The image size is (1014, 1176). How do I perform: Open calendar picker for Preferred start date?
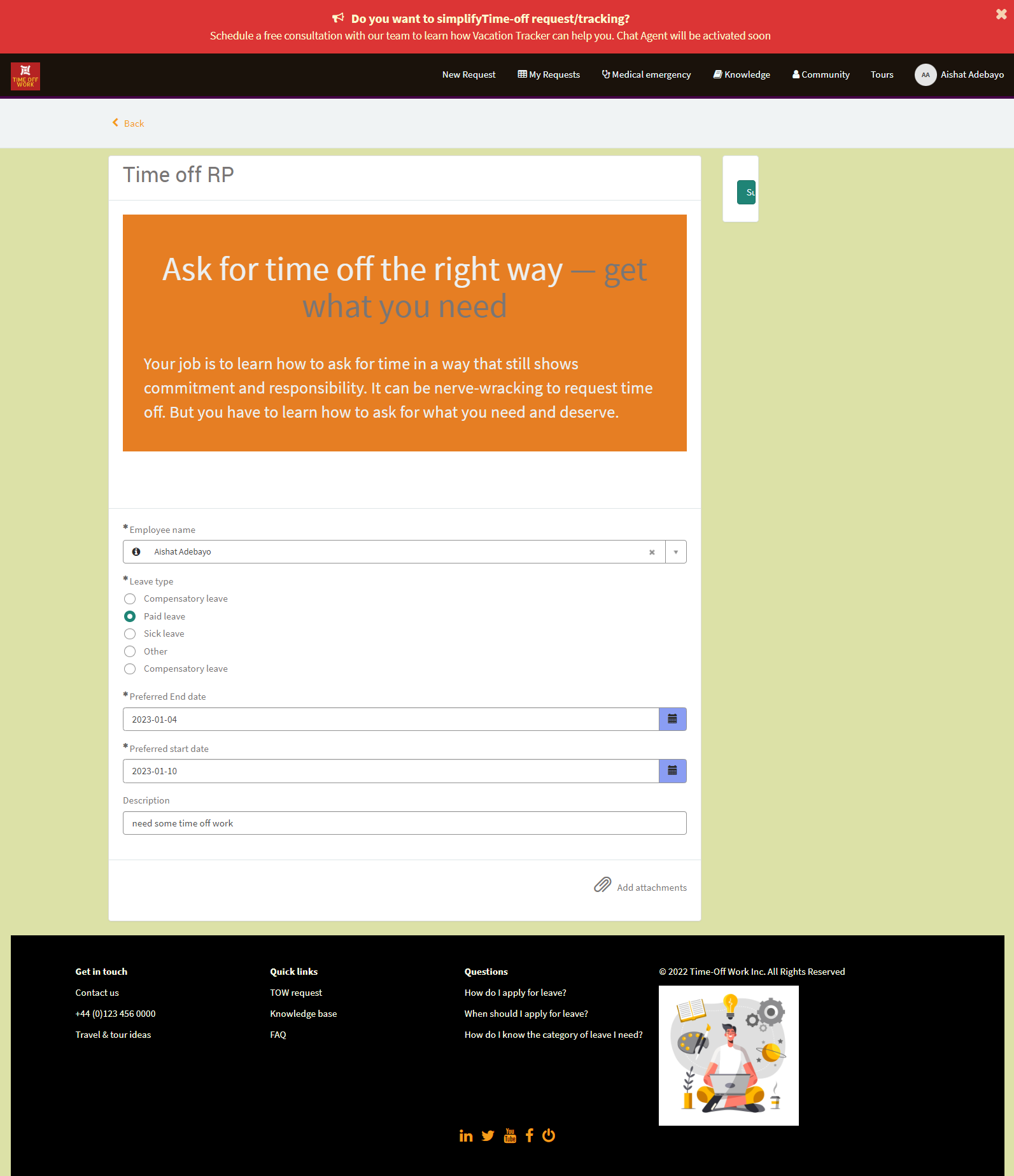click(672, 771)
